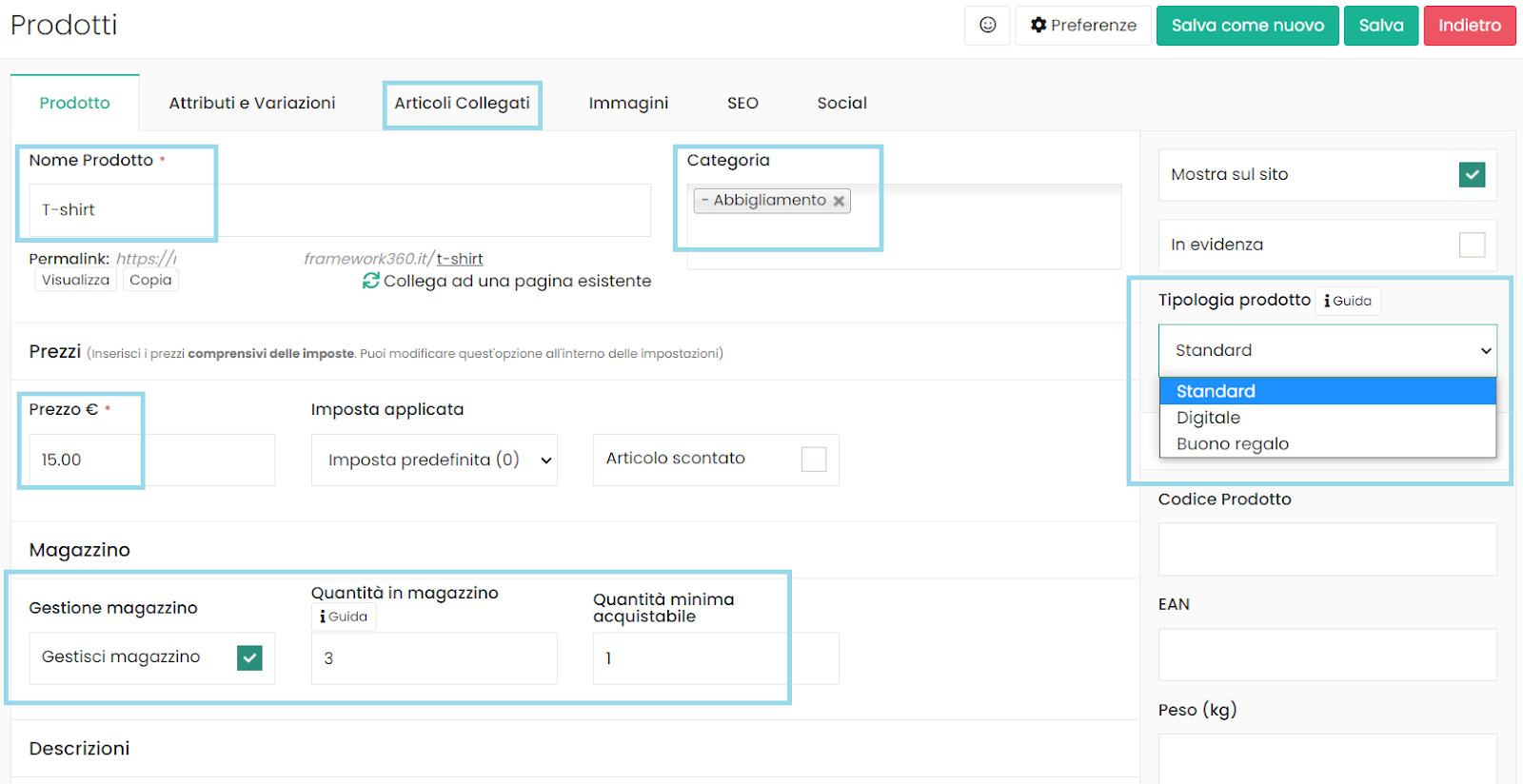Choose Buono regalo product type option
The image size is (1523, 784).
pos(1232,444)
